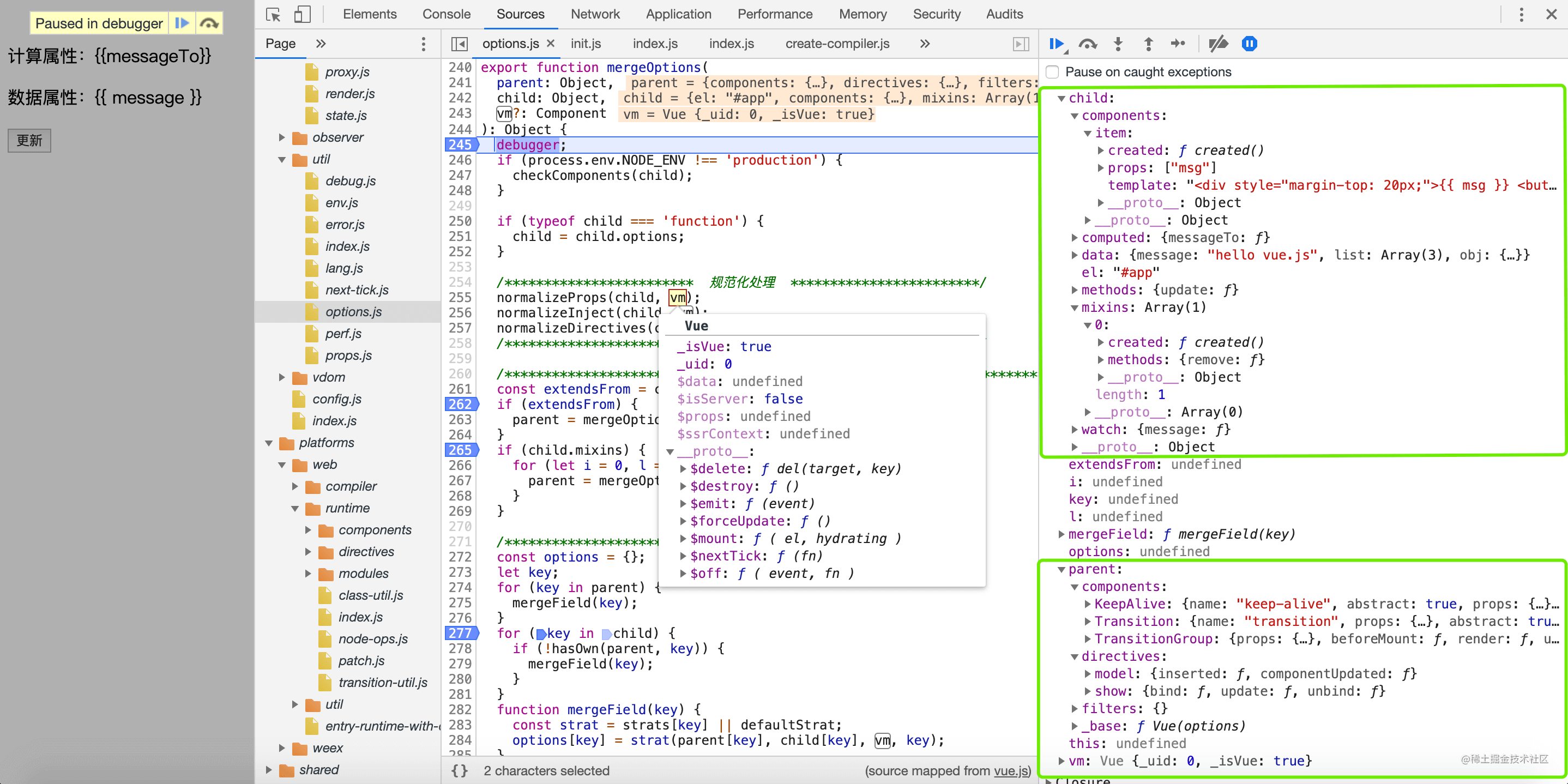Open the Network tab
Image resolution: width=1568 pixels, height=784 pixels.
point(595,14)
